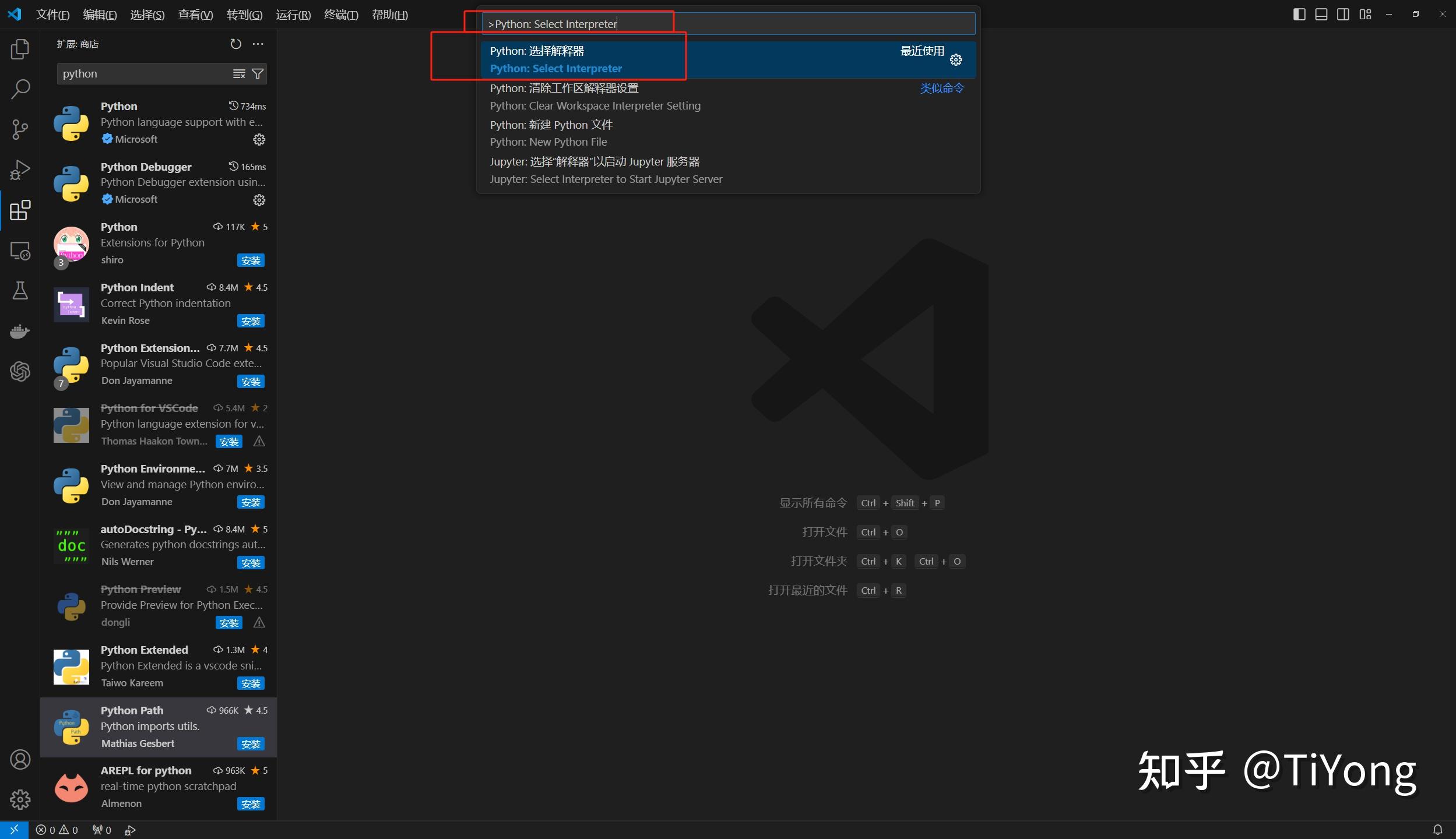Toggle primary side bar layout button
Viewport: 1456px width, 839px height.
(x=1299, y=15)
